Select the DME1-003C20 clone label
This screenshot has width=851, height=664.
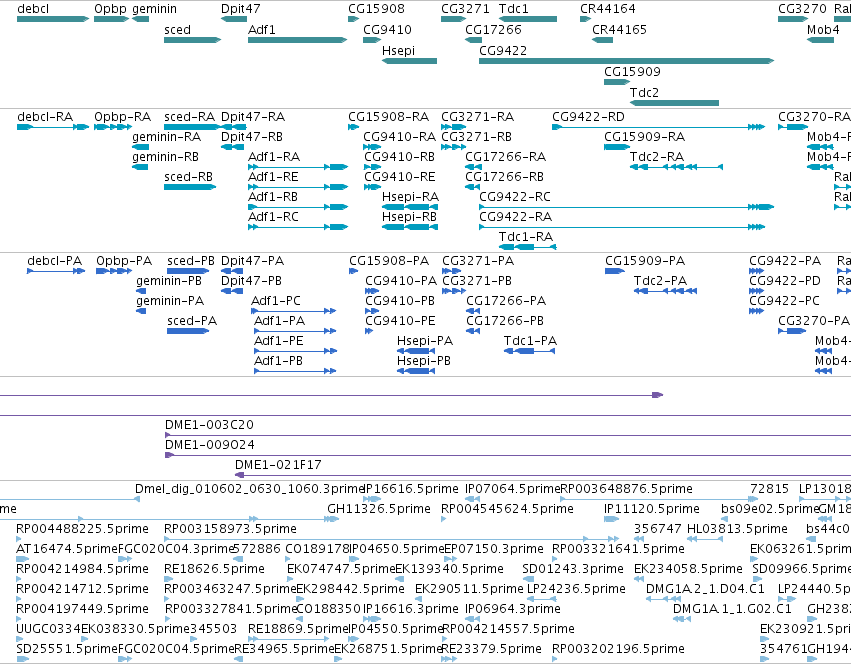(209, 425)
